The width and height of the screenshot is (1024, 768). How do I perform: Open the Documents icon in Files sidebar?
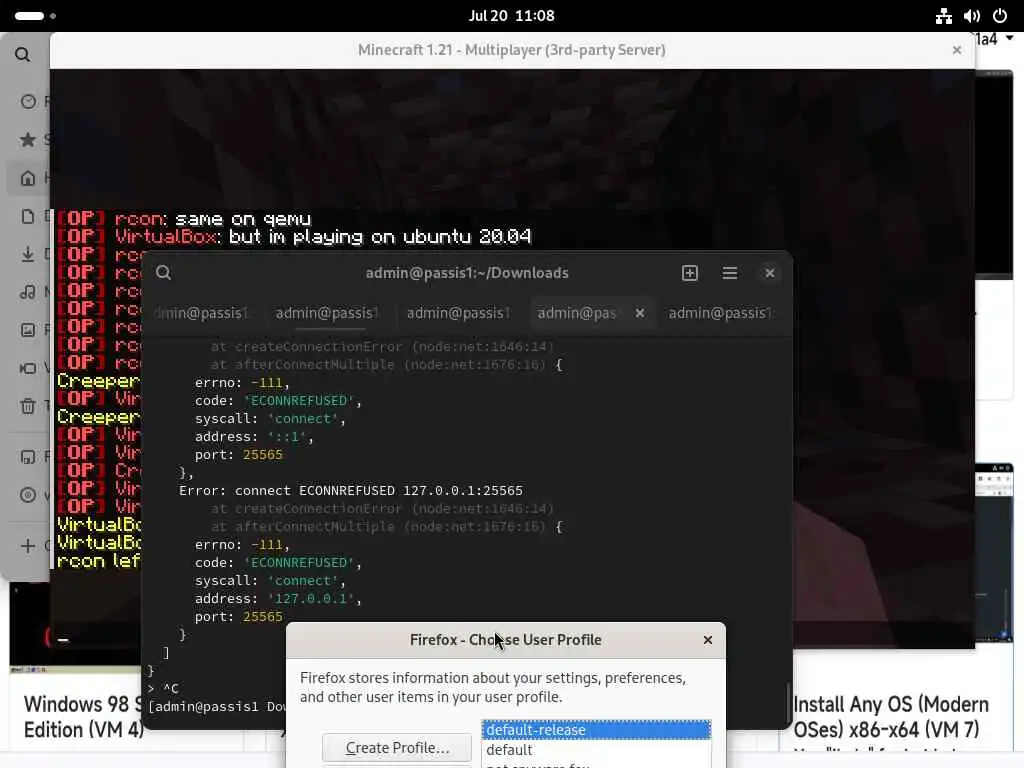click(x=28, y=216)
